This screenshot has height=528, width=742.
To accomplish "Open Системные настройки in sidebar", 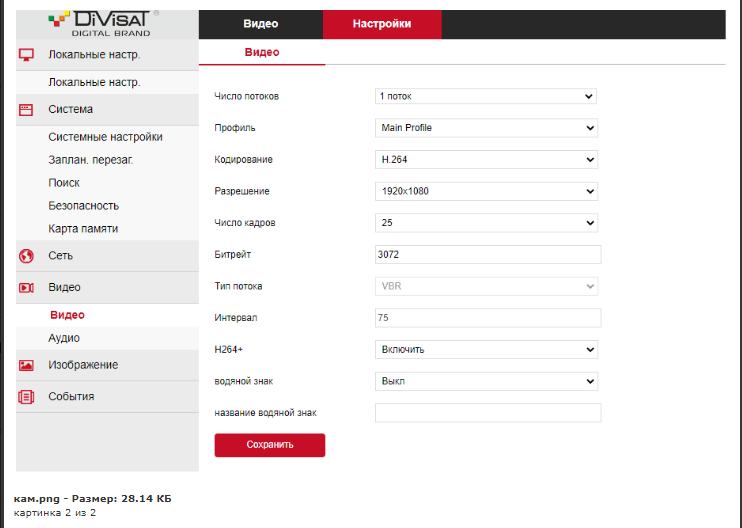I will (105, 137).
